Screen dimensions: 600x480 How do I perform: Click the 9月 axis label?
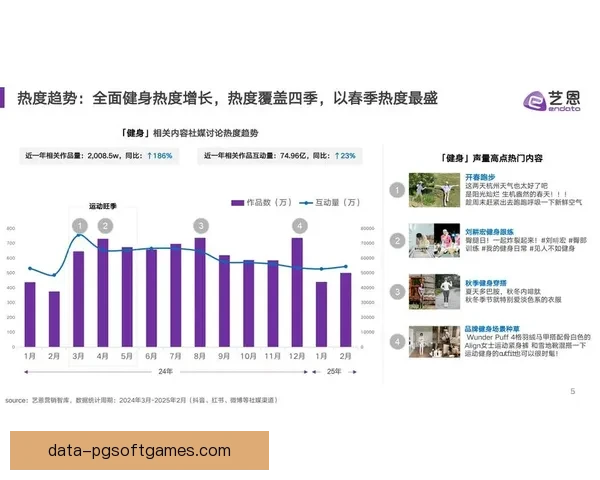pos(224,356)
